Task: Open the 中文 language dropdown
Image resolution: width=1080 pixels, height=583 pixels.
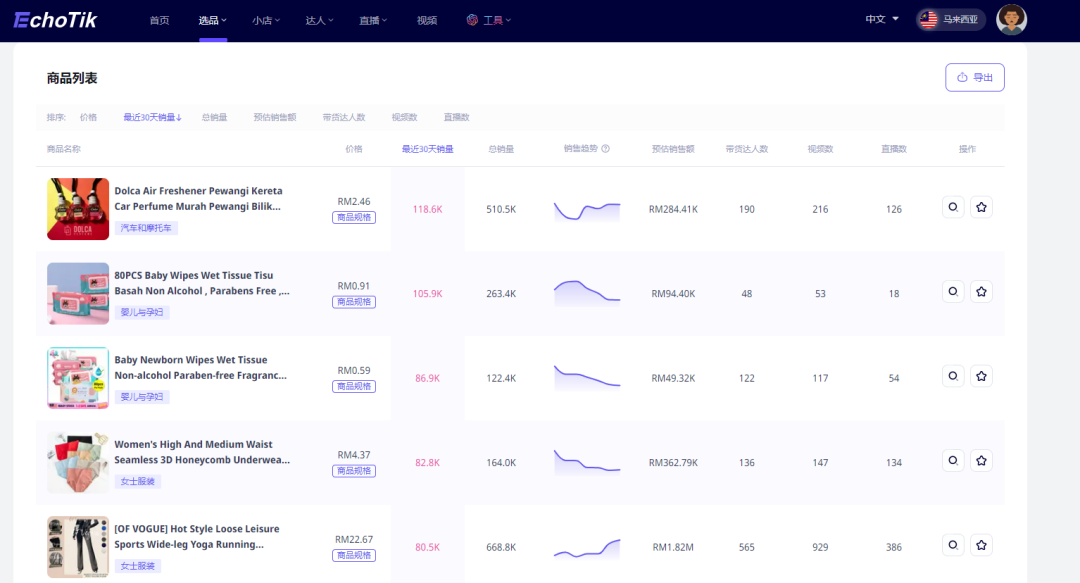Action: point(882,19)
